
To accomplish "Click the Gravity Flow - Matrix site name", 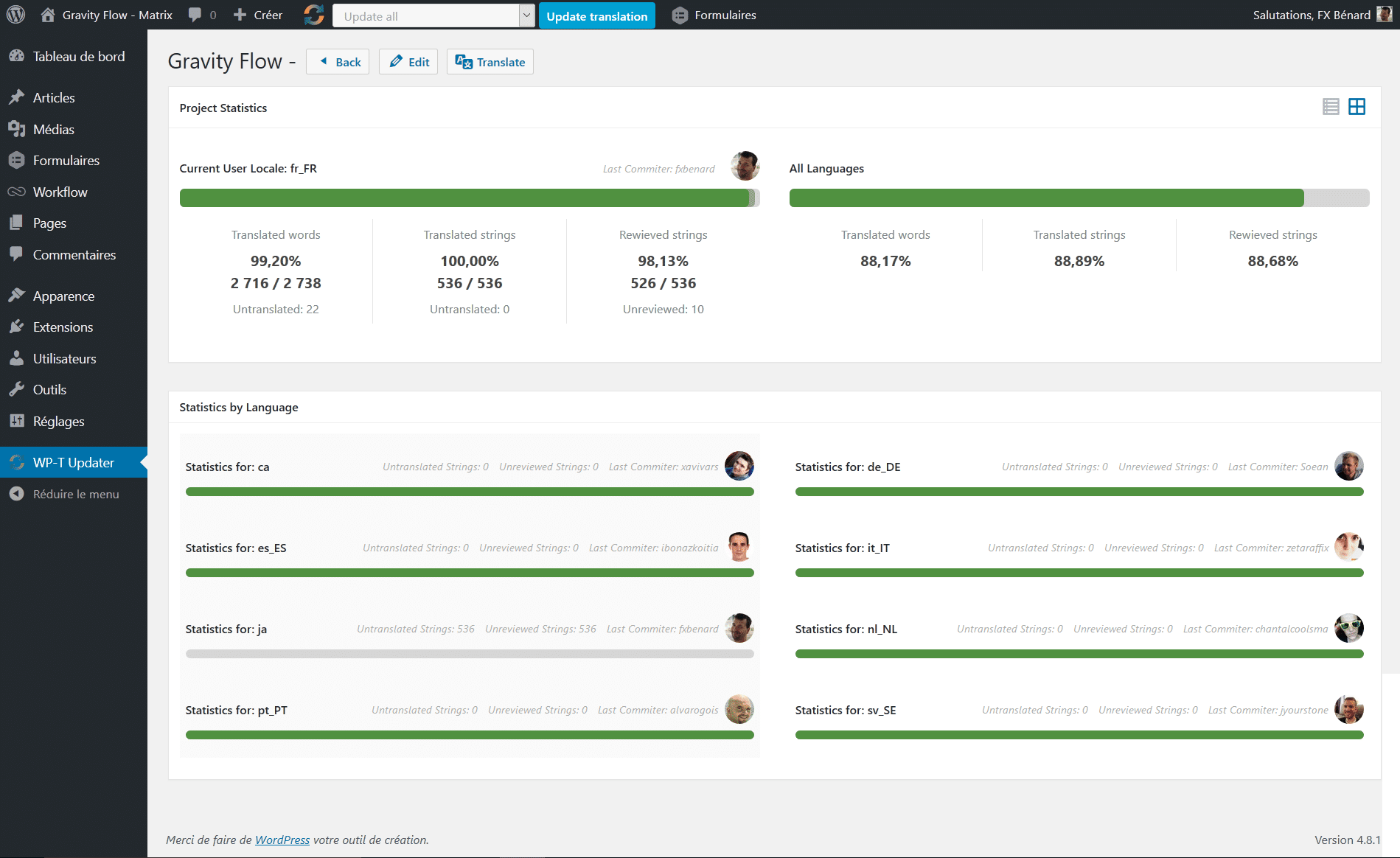I will click(x=117, y=15).
